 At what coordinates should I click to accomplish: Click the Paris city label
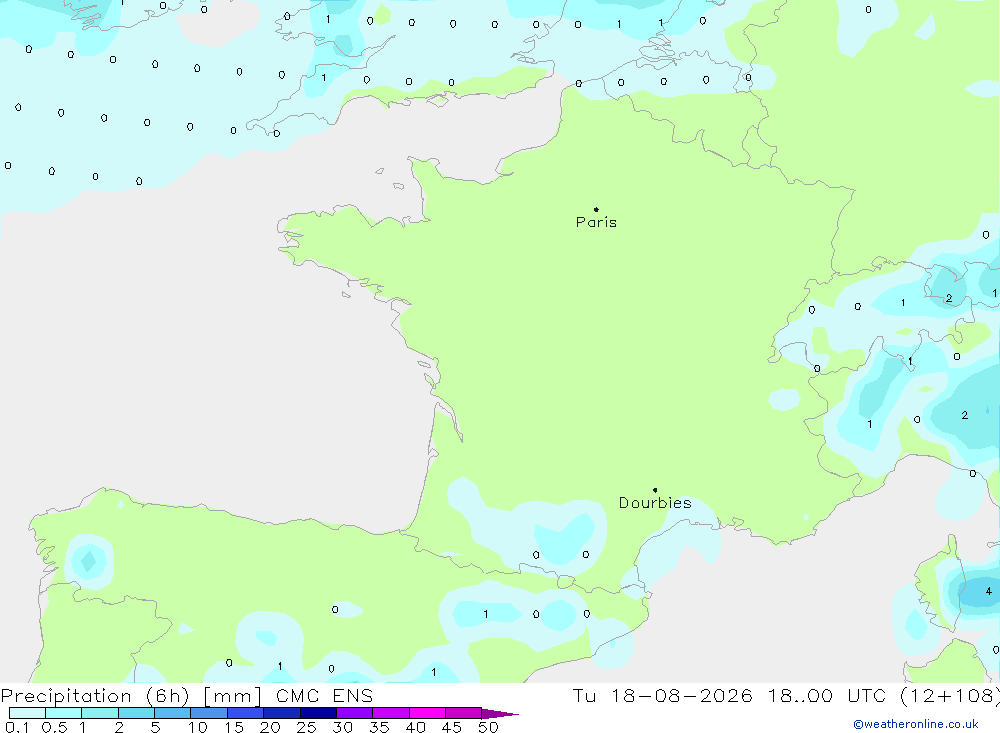596,222
